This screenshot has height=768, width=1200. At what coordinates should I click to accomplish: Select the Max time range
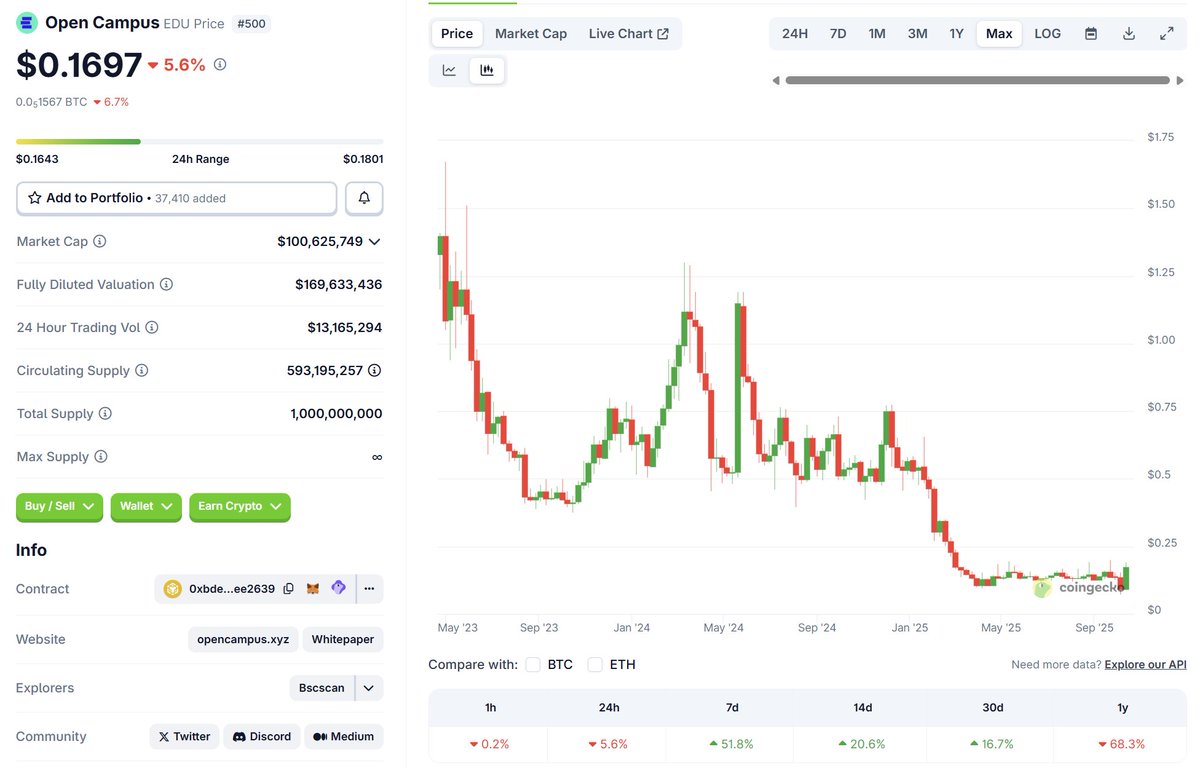(x=999, y=34)
